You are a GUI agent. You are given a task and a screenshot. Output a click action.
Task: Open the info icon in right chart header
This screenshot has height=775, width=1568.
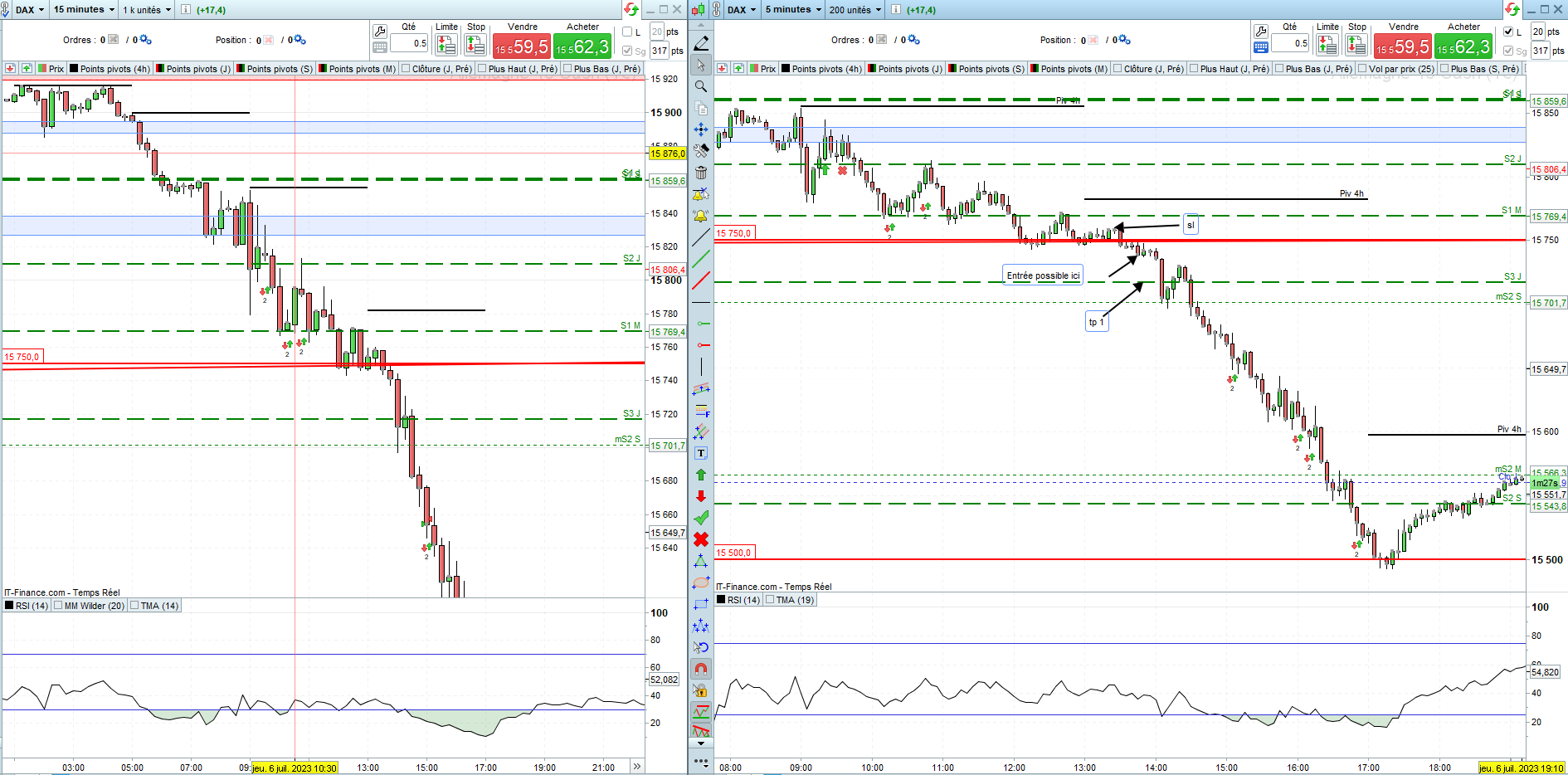tap(896, 10)
